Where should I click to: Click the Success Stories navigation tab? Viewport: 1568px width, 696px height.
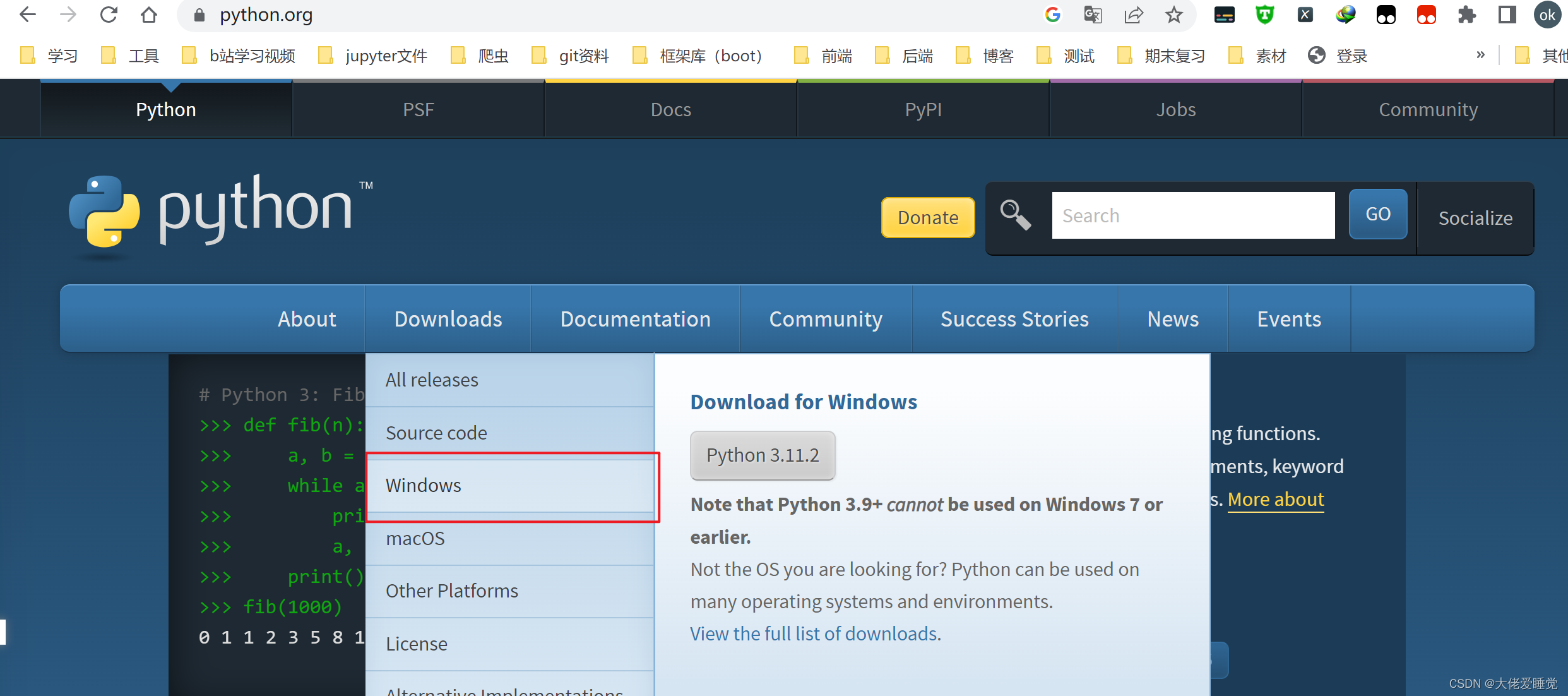[1014, 319]
